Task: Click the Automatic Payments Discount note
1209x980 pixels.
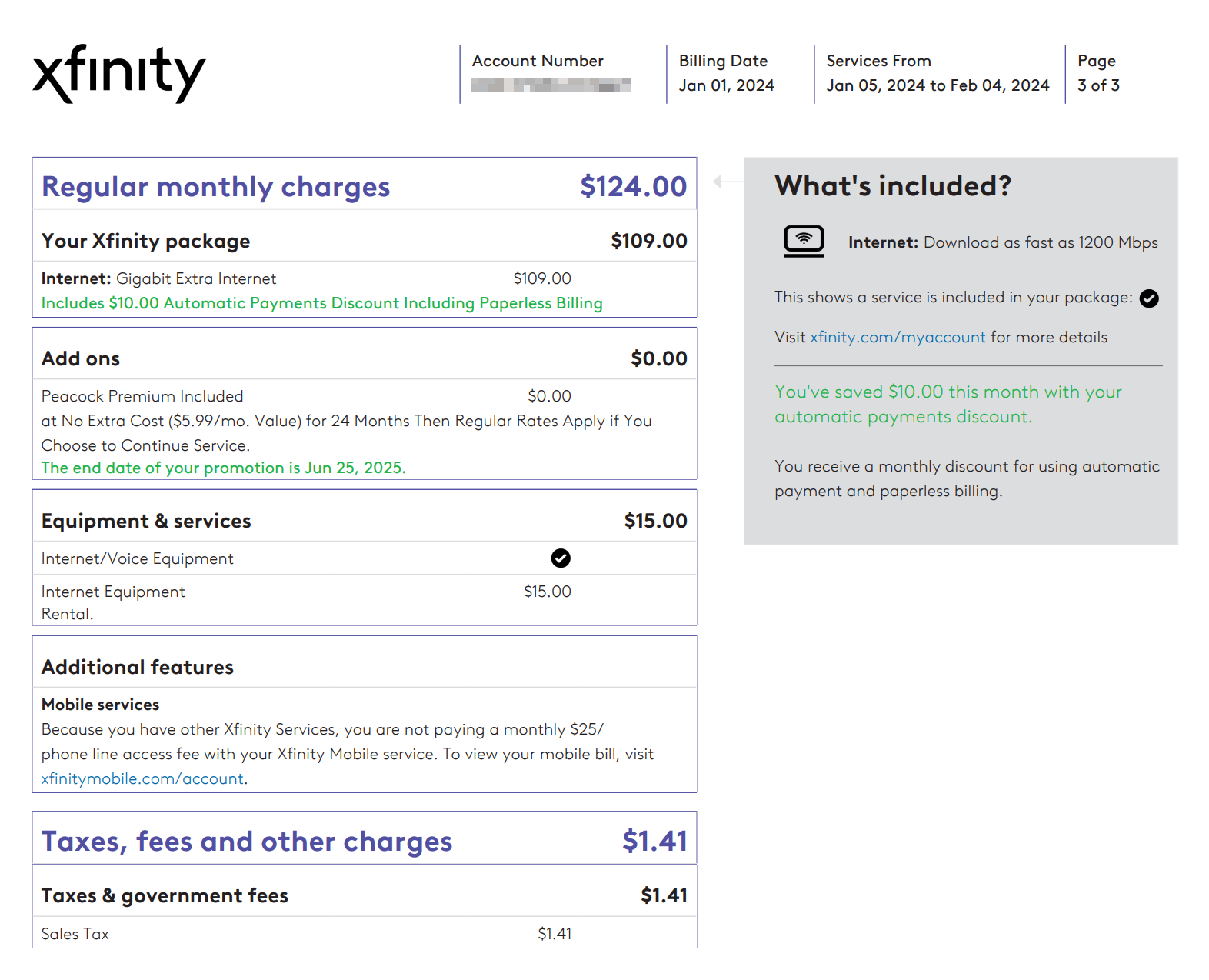Action: coord(322,303)
